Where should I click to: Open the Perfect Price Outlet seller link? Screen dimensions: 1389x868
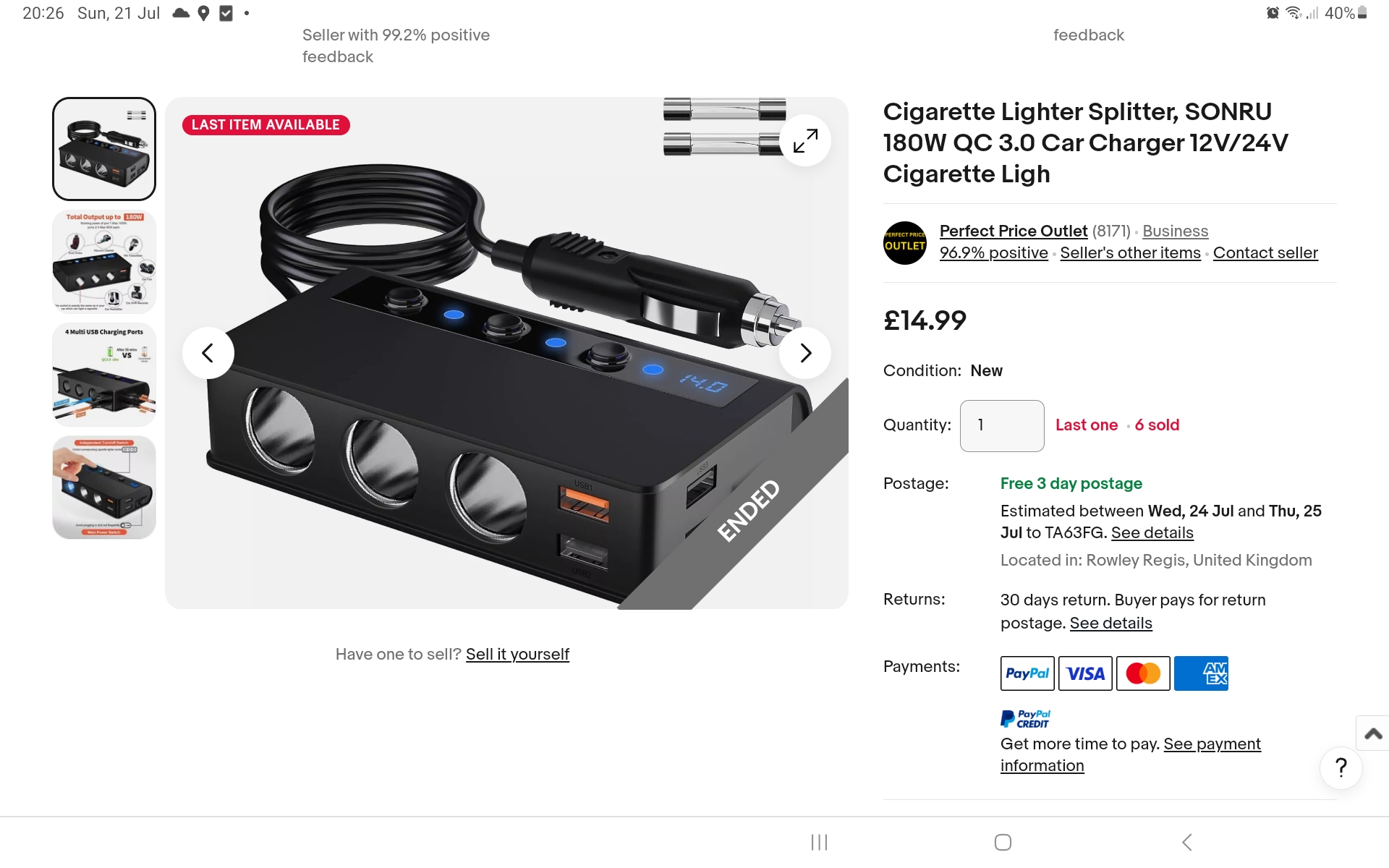point(1013,231)
